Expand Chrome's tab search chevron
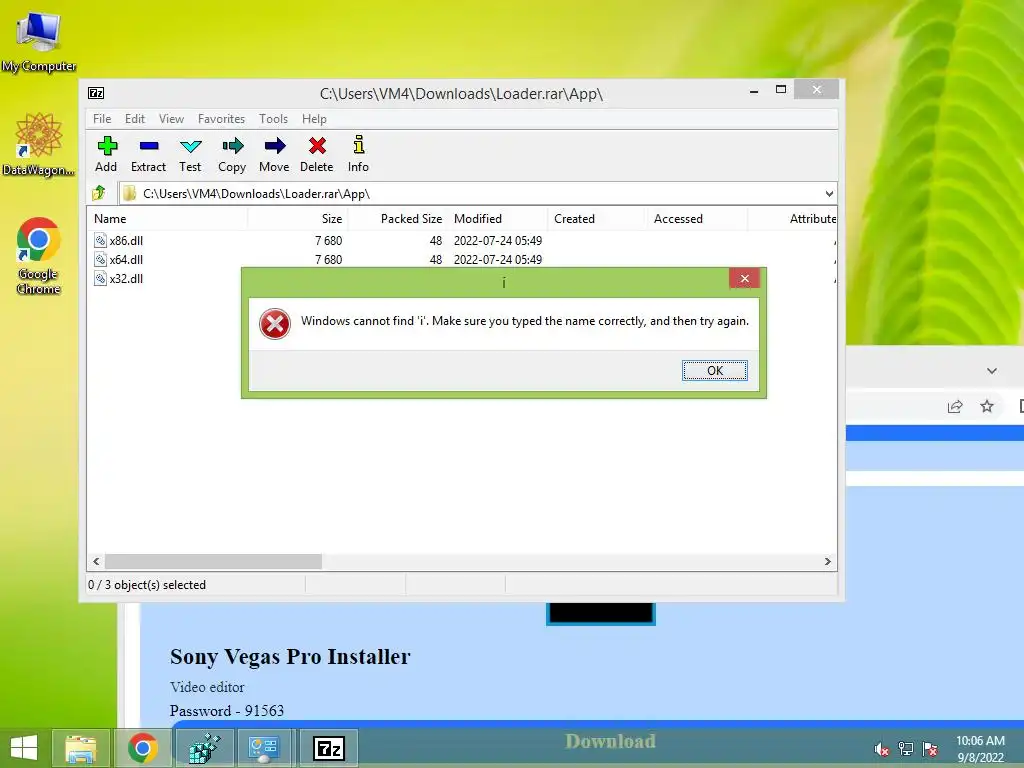 tap(991, 371)
